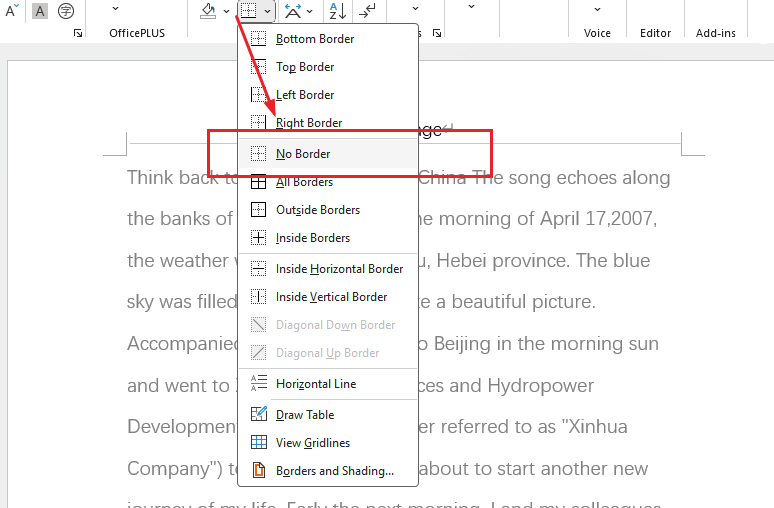Open Borders and Shading dialog
Screen dimensions: 774x508
(328, 470)
